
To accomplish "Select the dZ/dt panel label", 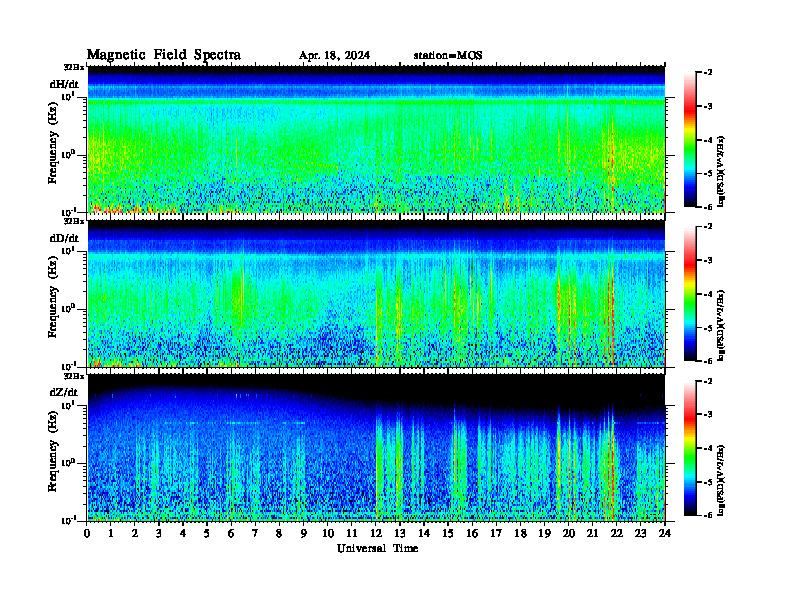I will pyautogui.click(x=64, y=392).
